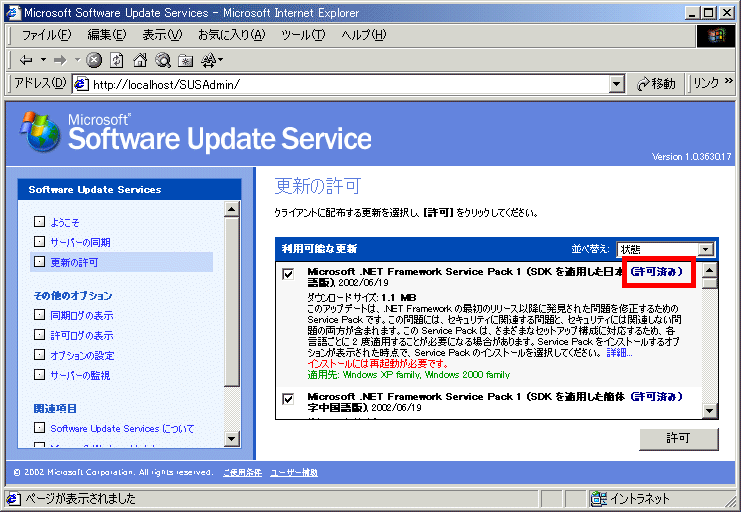This screenshot has height=512, width=741.
Task: Click the square icon beside オプションの設定
Action: tap(39, 354)
